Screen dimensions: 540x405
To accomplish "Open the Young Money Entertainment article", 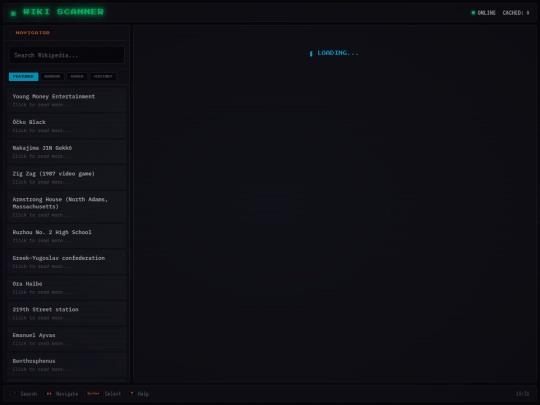I will [67, 100].
